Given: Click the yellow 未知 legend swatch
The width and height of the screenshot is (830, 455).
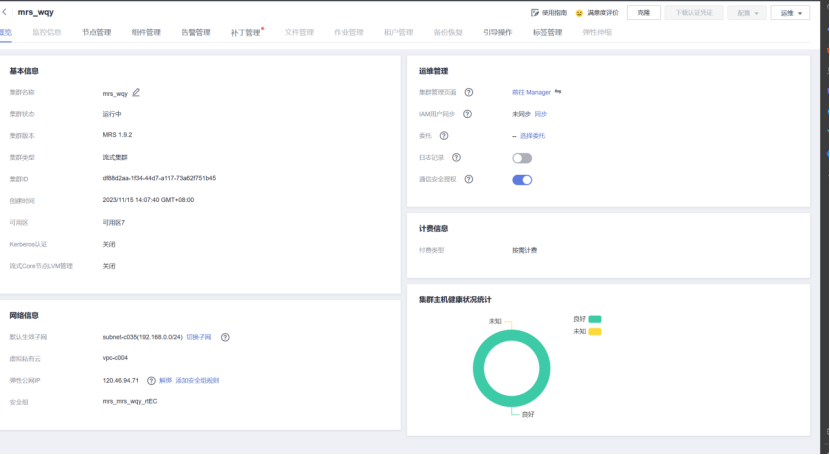Looking at the screenshot, I should coord(595,332).
